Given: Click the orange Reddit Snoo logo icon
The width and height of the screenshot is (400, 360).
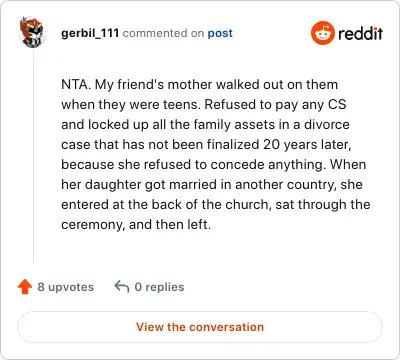Looking at the screenshot, I should click(x=322, y=33).
